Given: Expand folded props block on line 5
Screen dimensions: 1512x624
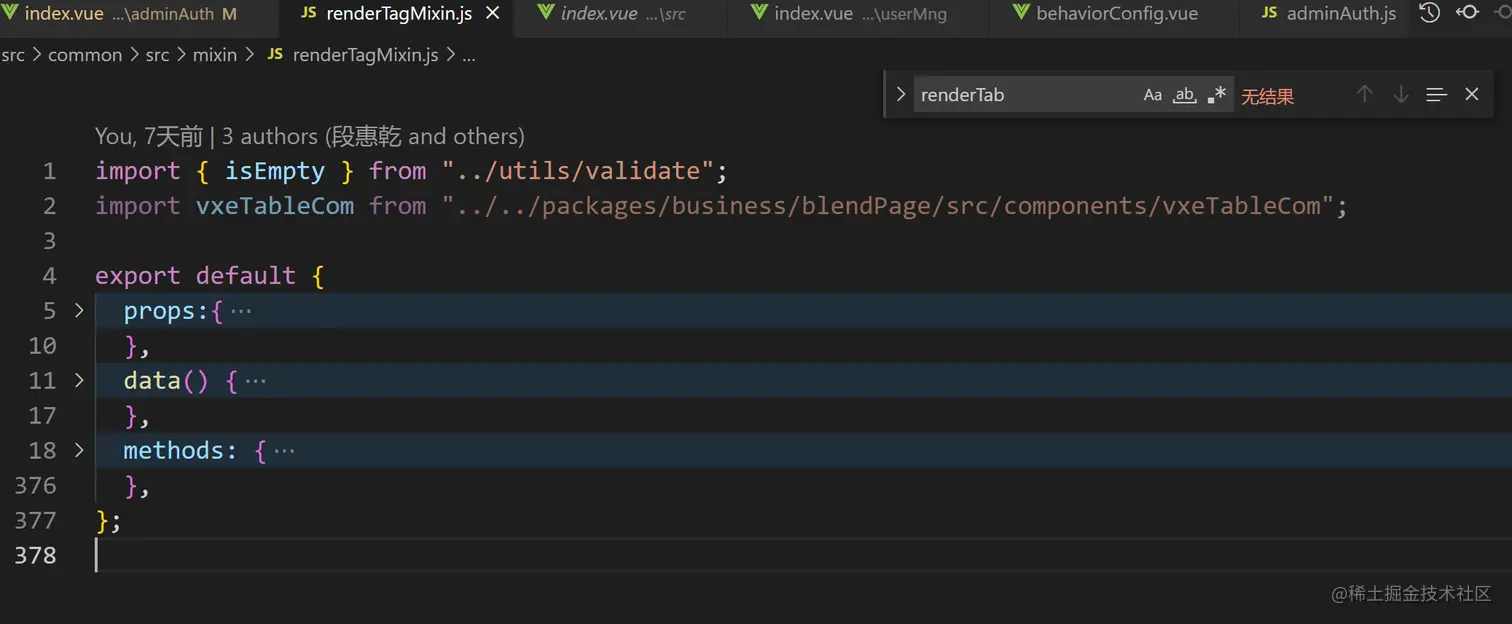Looking at the screenshot, I should coord(79,311).
